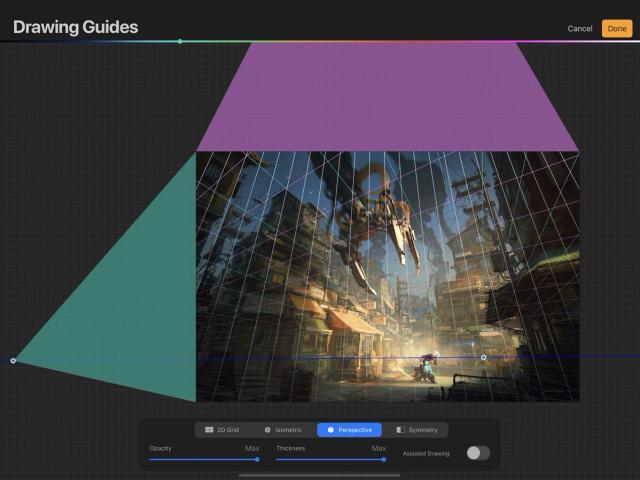Click the Opacity slider handle

(x=257, y=459)
